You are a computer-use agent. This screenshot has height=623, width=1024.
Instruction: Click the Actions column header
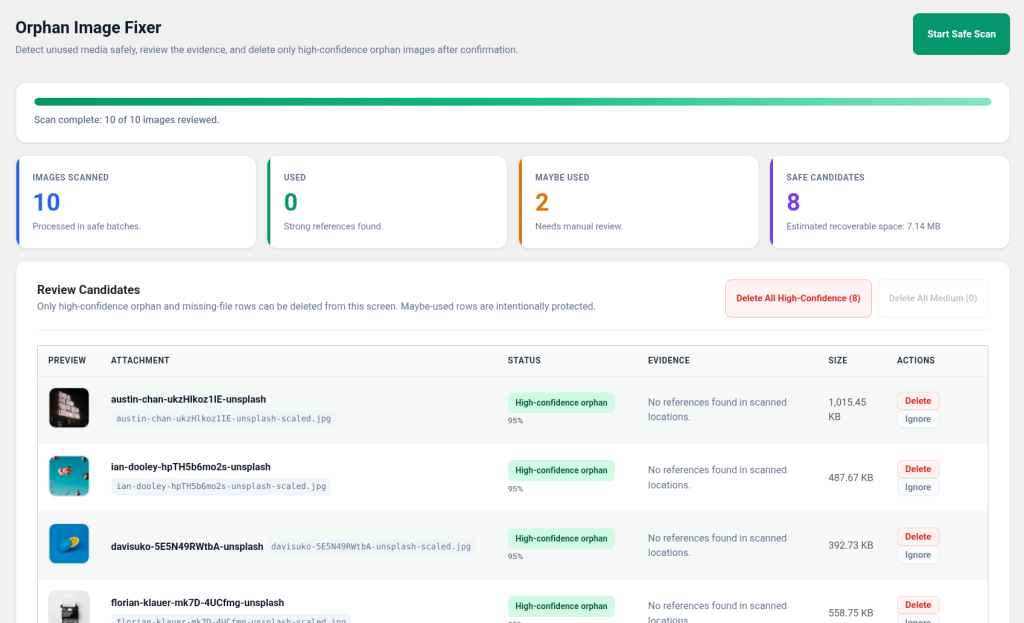click(916, 360)
